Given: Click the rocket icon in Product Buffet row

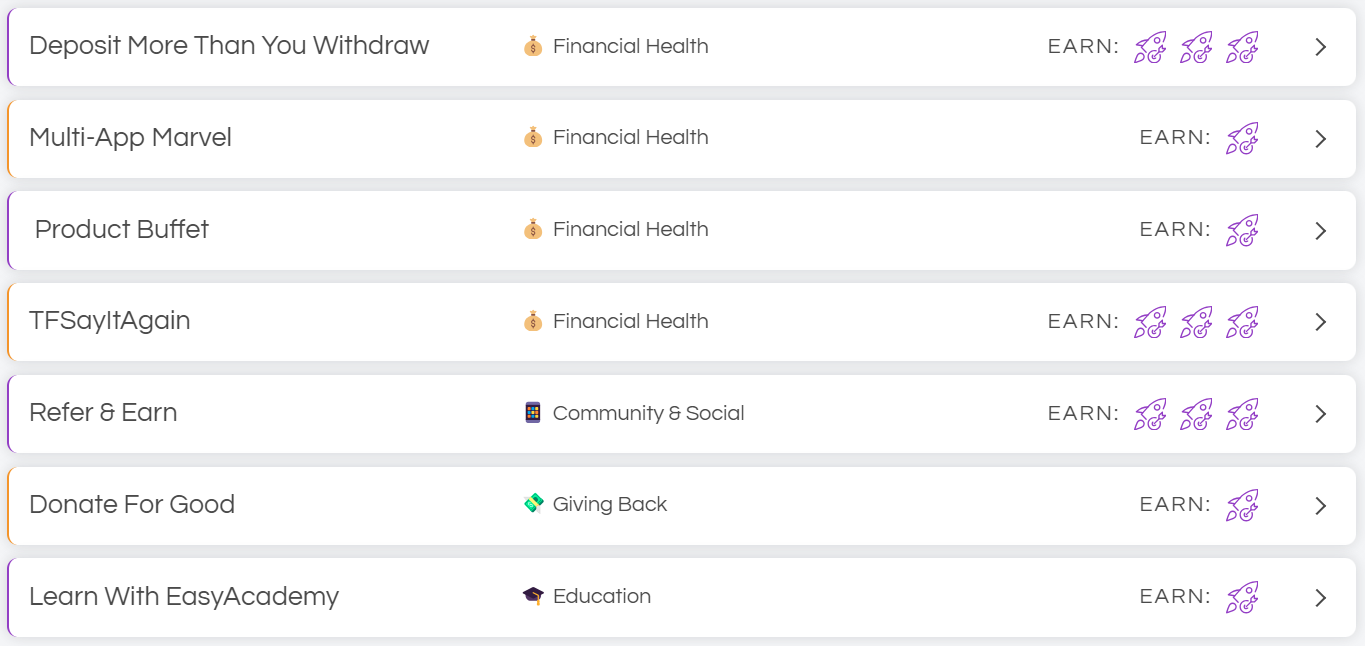Looking at the screenshot, I should [x=1242, y=230].
